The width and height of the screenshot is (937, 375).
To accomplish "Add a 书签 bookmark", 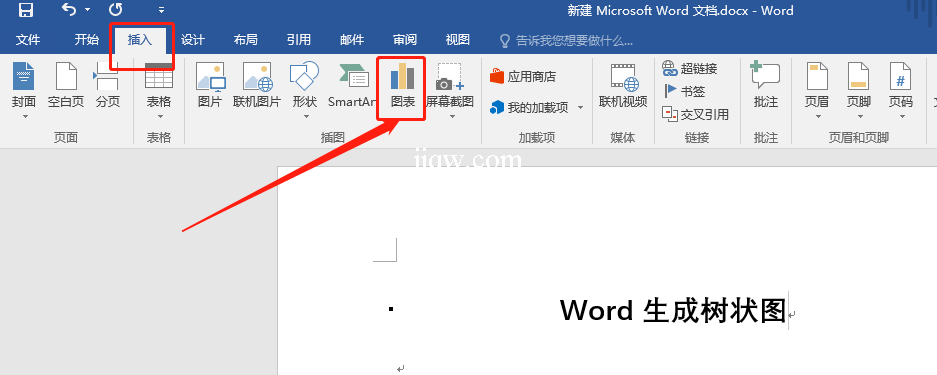I will (x=685, y=91).
